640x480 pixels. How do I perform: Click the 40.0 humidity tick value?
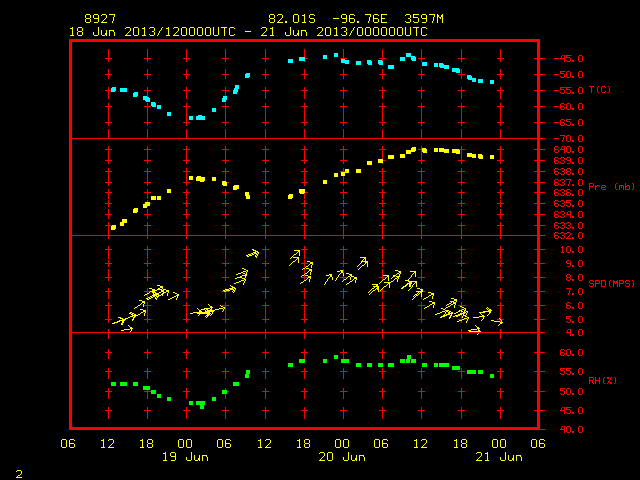(571, 429)
